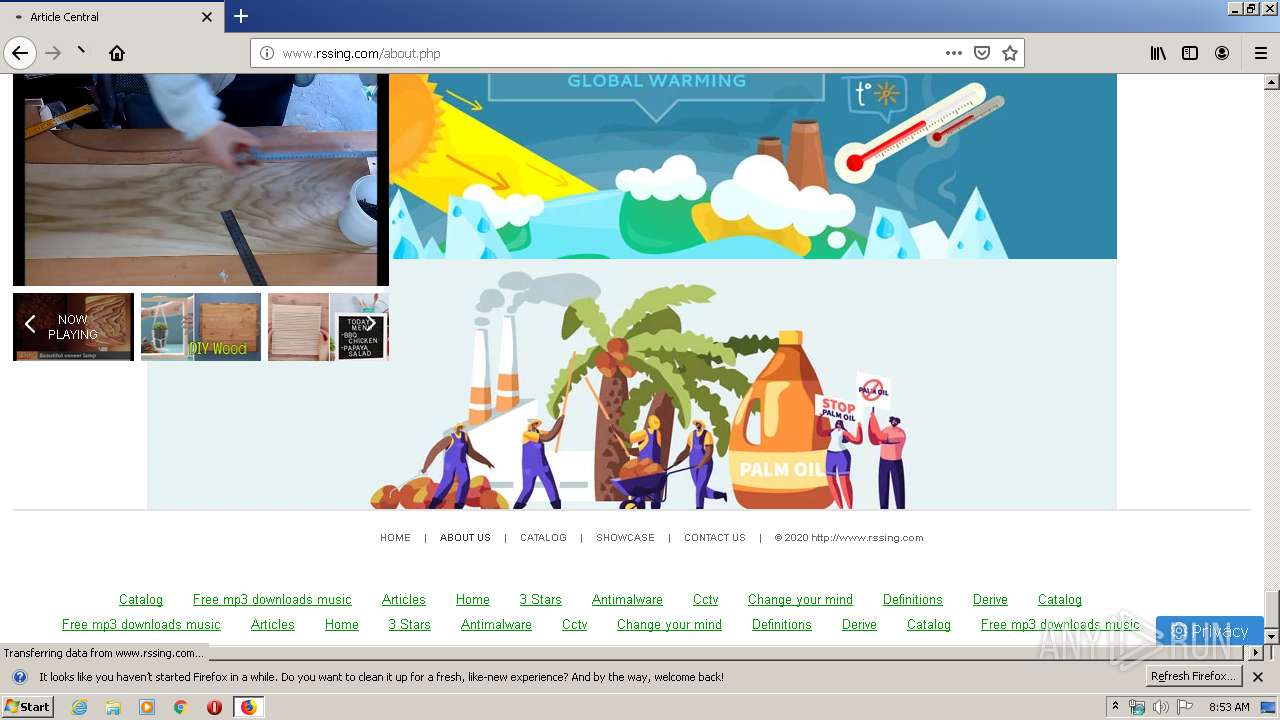
Task: Open Articles link in the lower link row
Action: click(x=273, y=625)
